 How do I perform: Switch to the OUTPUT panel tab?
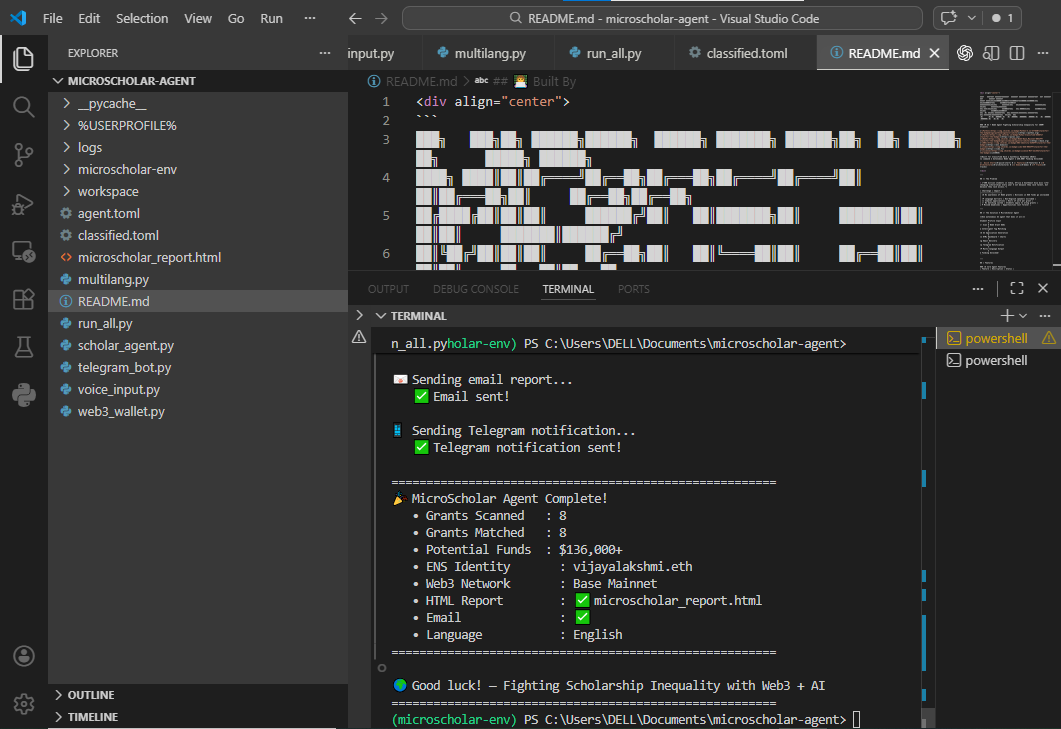(x=388, y=289)
